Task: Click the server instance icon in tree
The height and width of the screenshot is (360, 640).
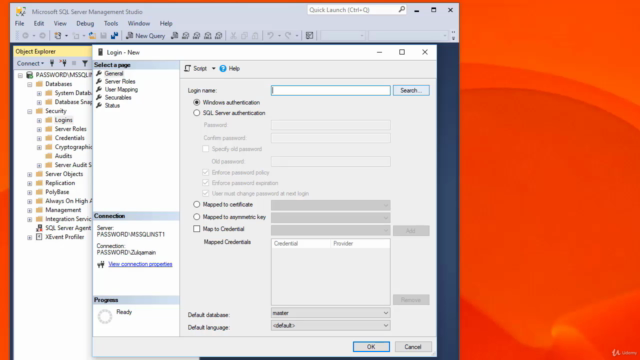Action: coord(30,75)
